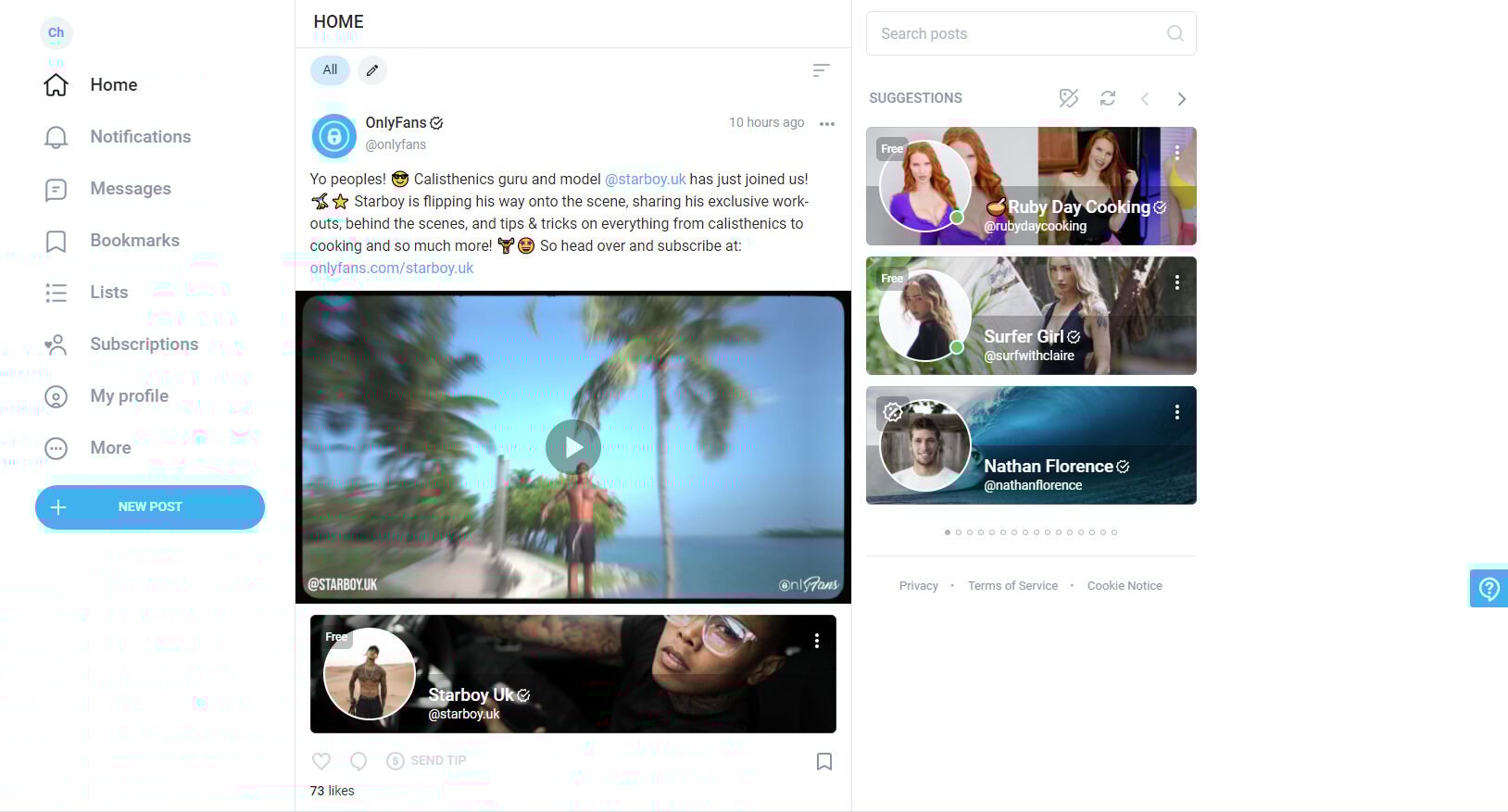Open the post's three-dot options menu
The height and width of the screenshot is (812, 1508).
click(x=827, y=124)
